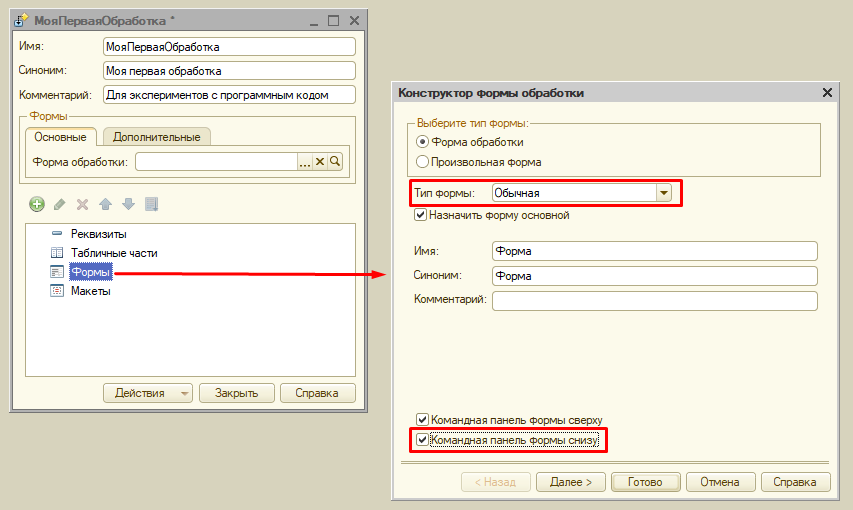This screenshot has width=853, height=510.
Task: Click the empty Форма обработки input field
Action: coord(217,162)
